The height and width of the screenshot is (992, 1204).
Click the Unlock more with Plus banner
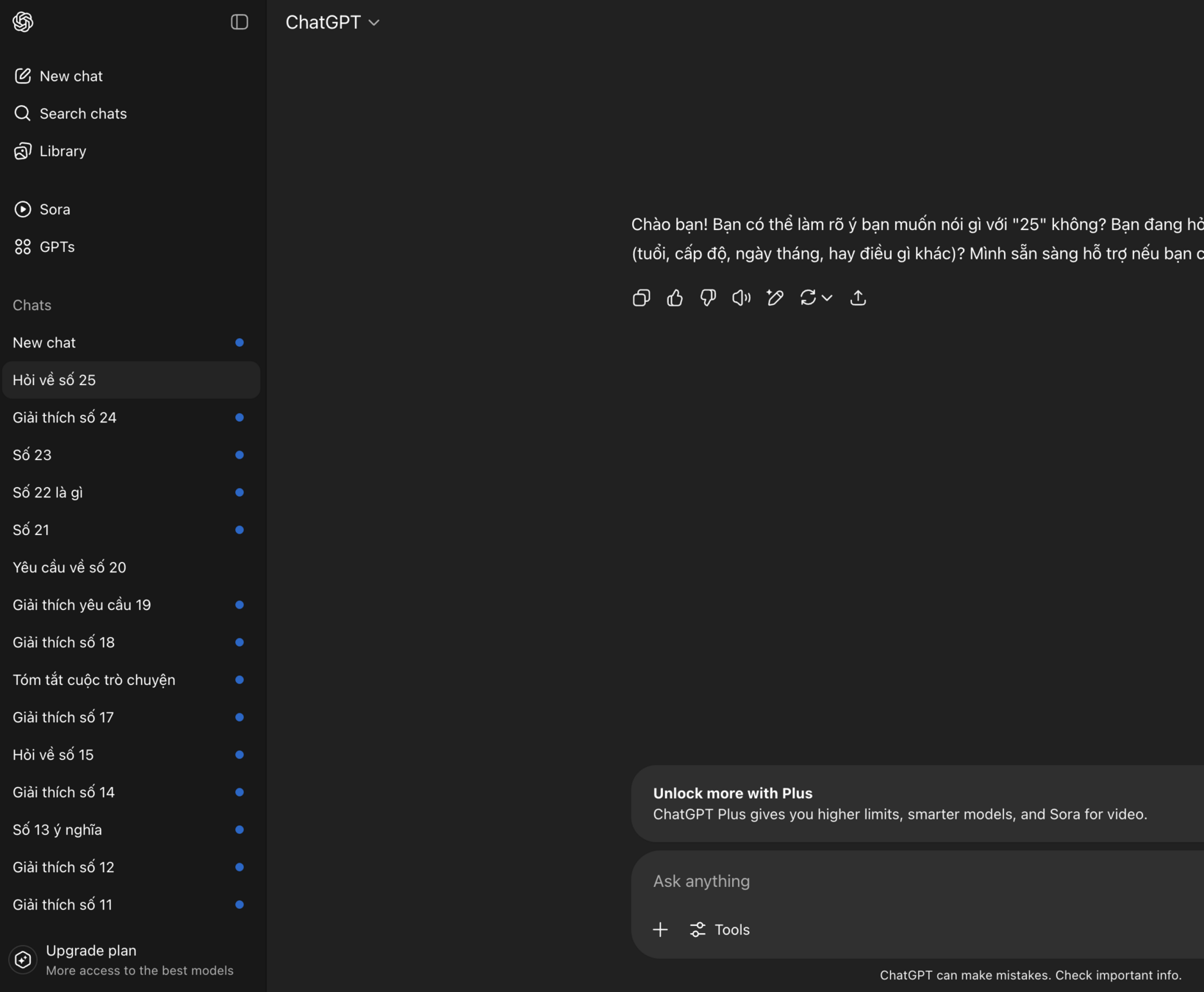[x=917, y=804]
